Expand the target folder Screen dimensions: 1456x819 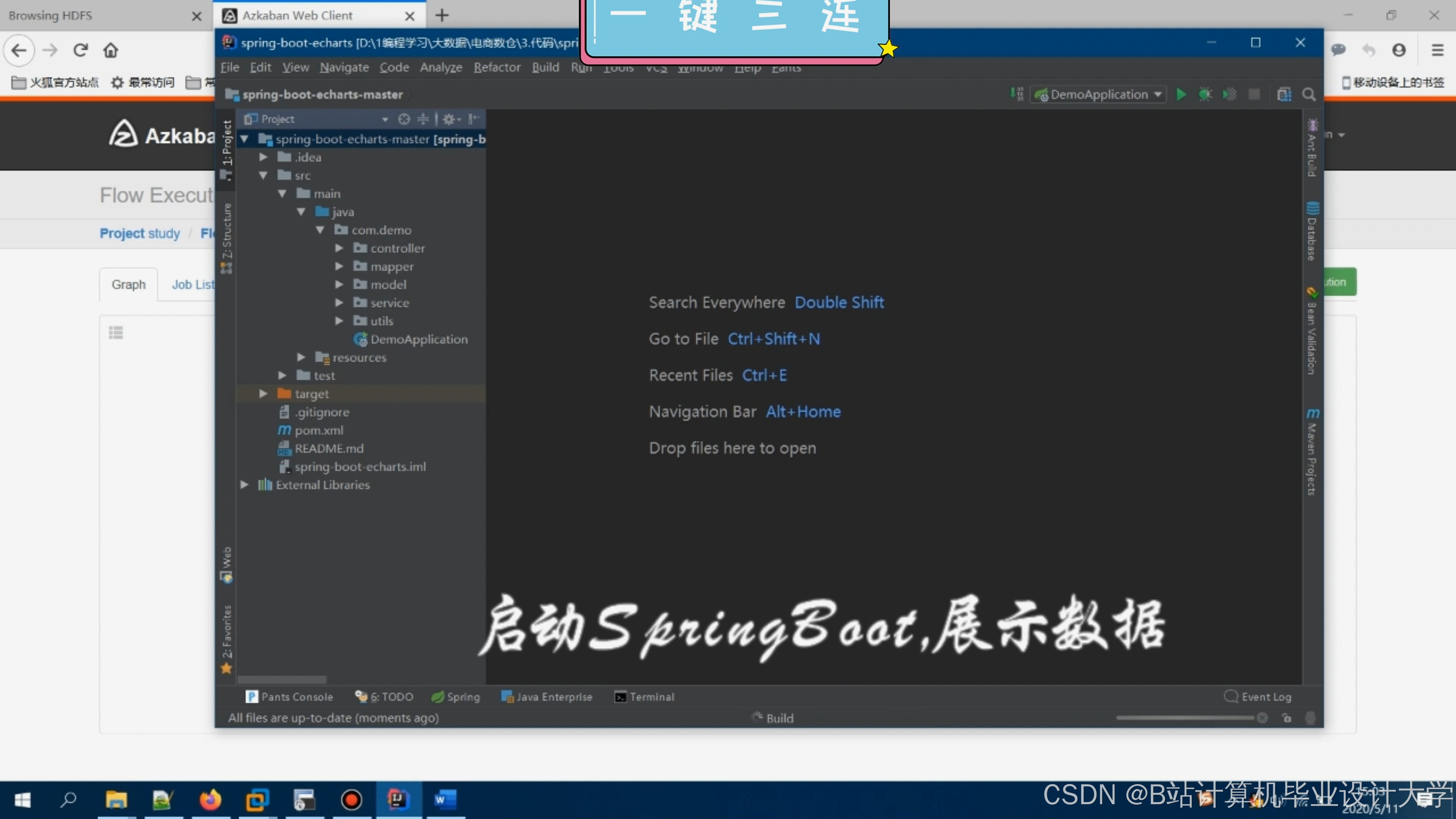264,394
